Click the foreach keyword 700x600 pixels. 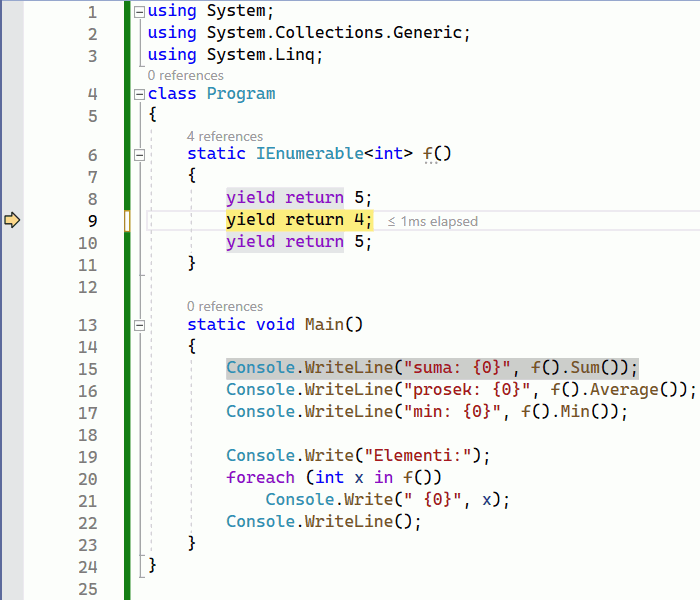pyautogui.click(x=260, y=478)
